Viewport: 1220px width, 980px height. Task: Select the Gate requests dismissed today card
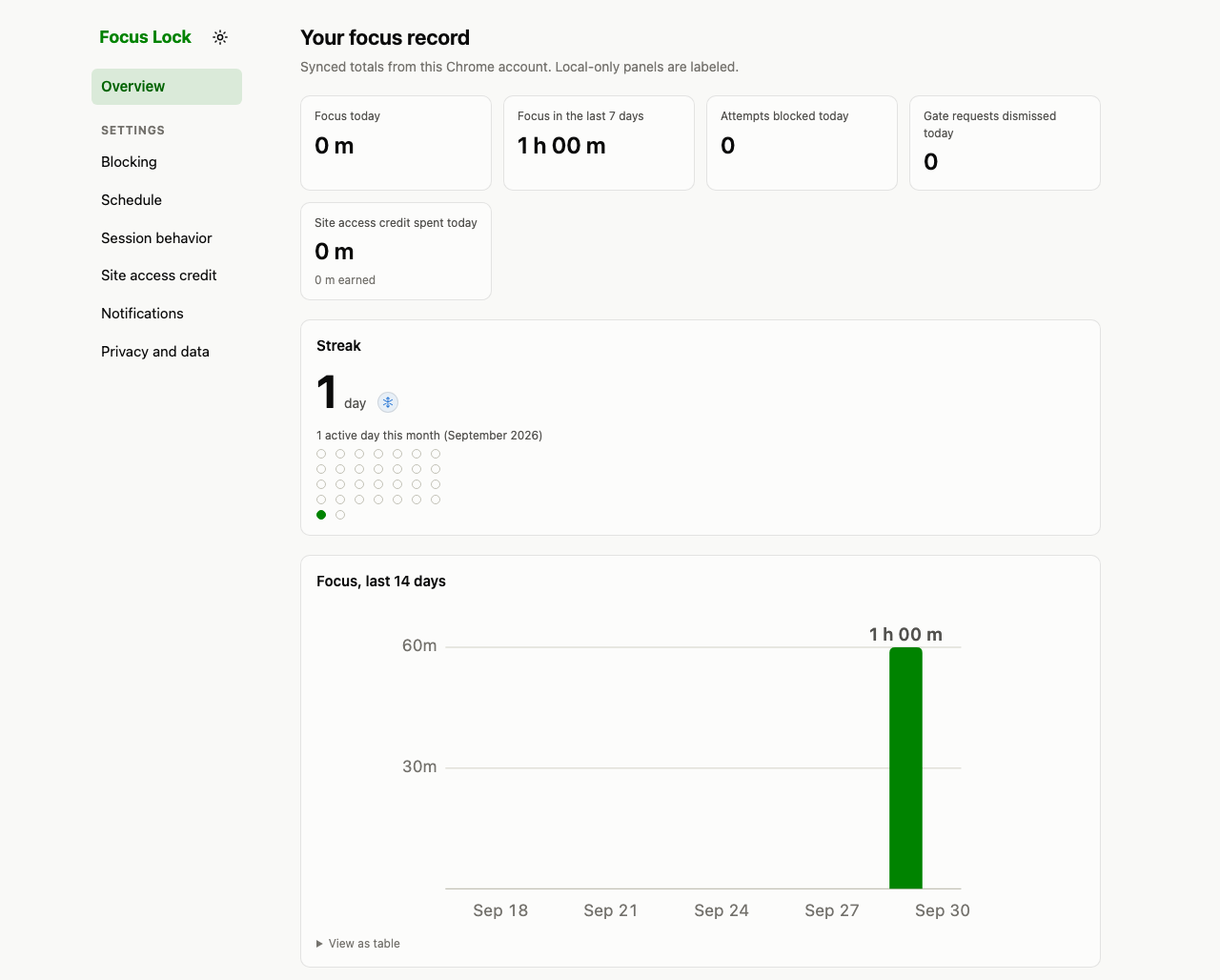pos(1005,143)
